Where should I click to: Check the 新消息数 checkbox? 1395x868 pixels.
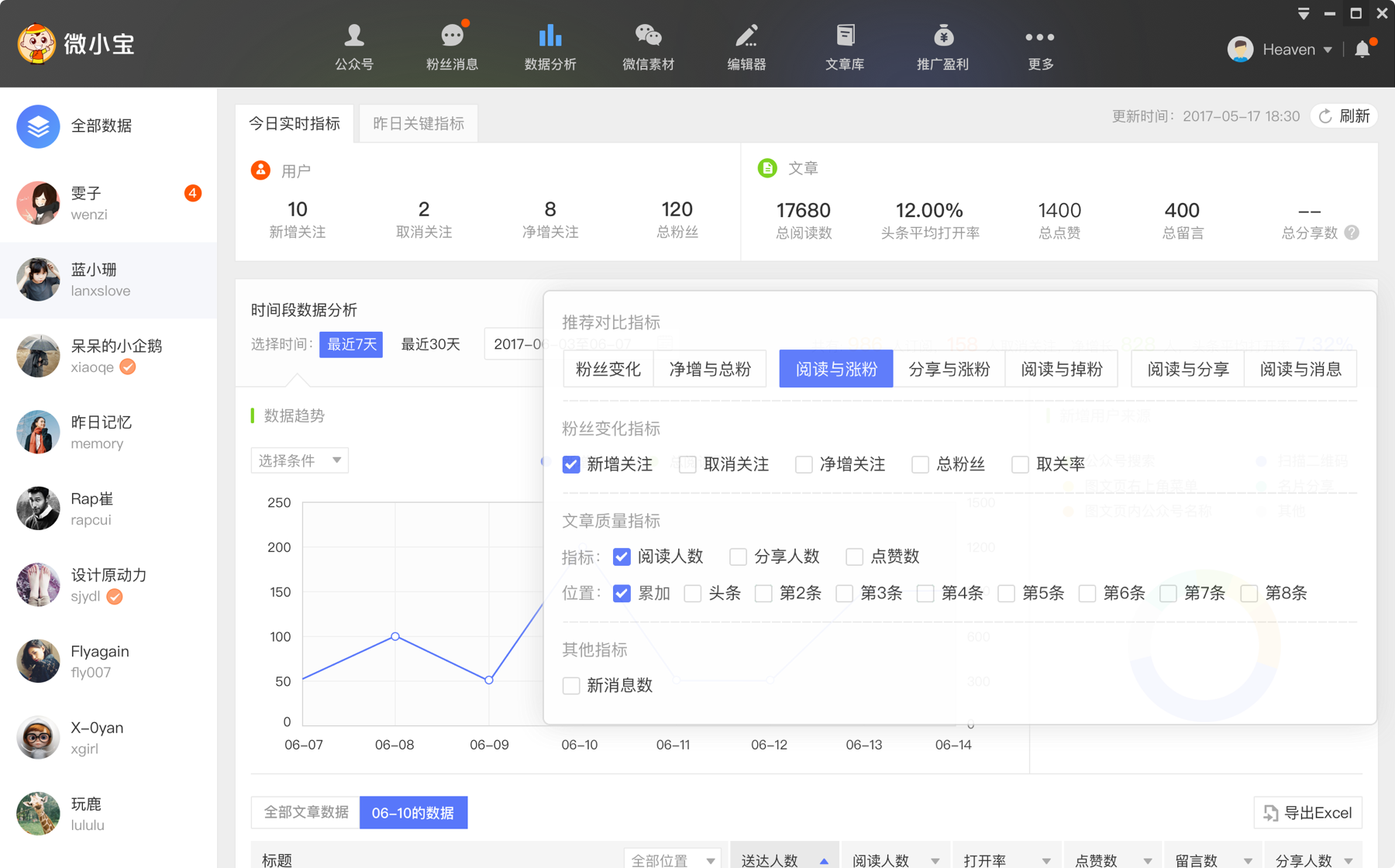(x=571, y=686)
